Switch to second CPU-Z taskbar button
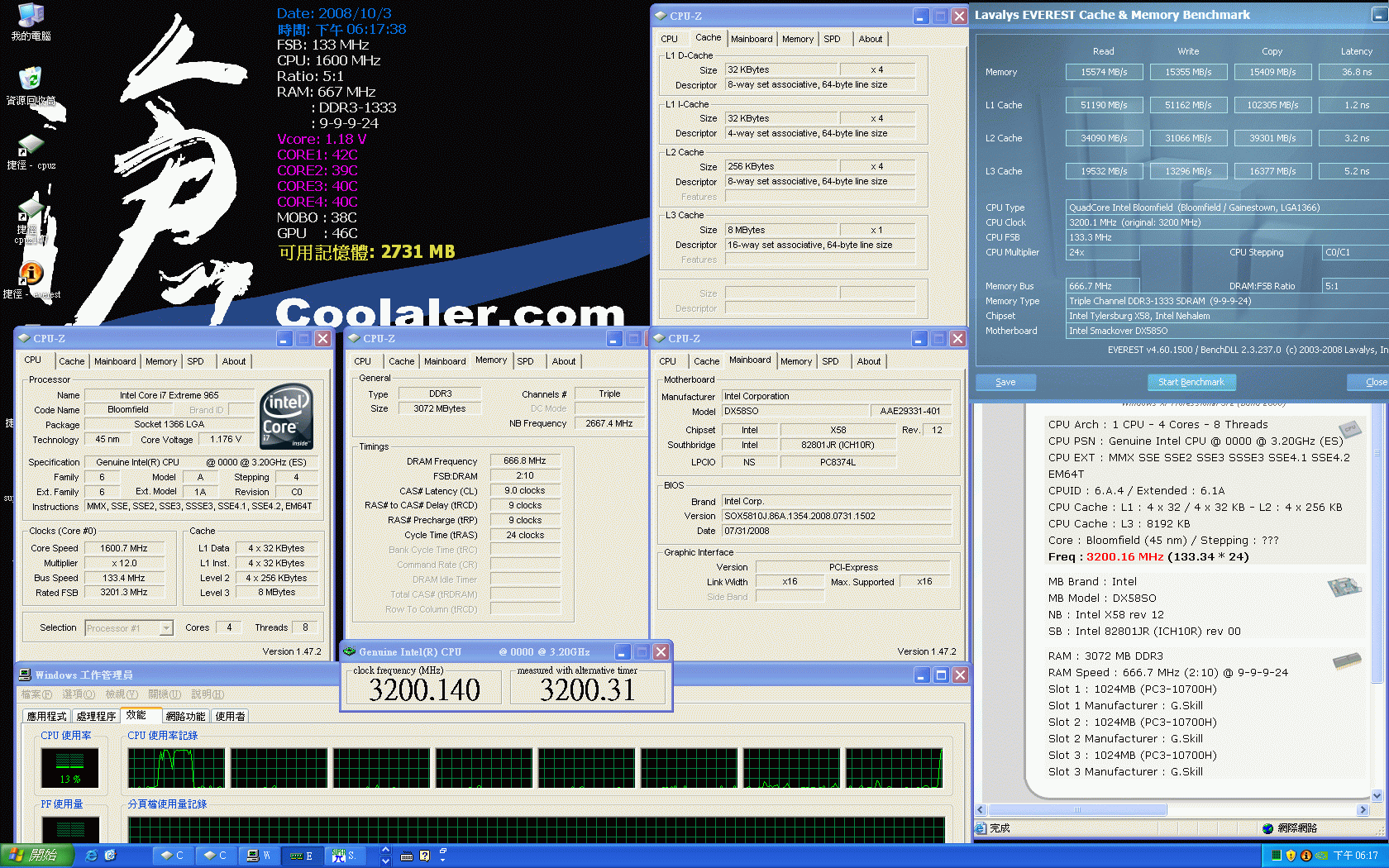 click(x=215, y=856)
